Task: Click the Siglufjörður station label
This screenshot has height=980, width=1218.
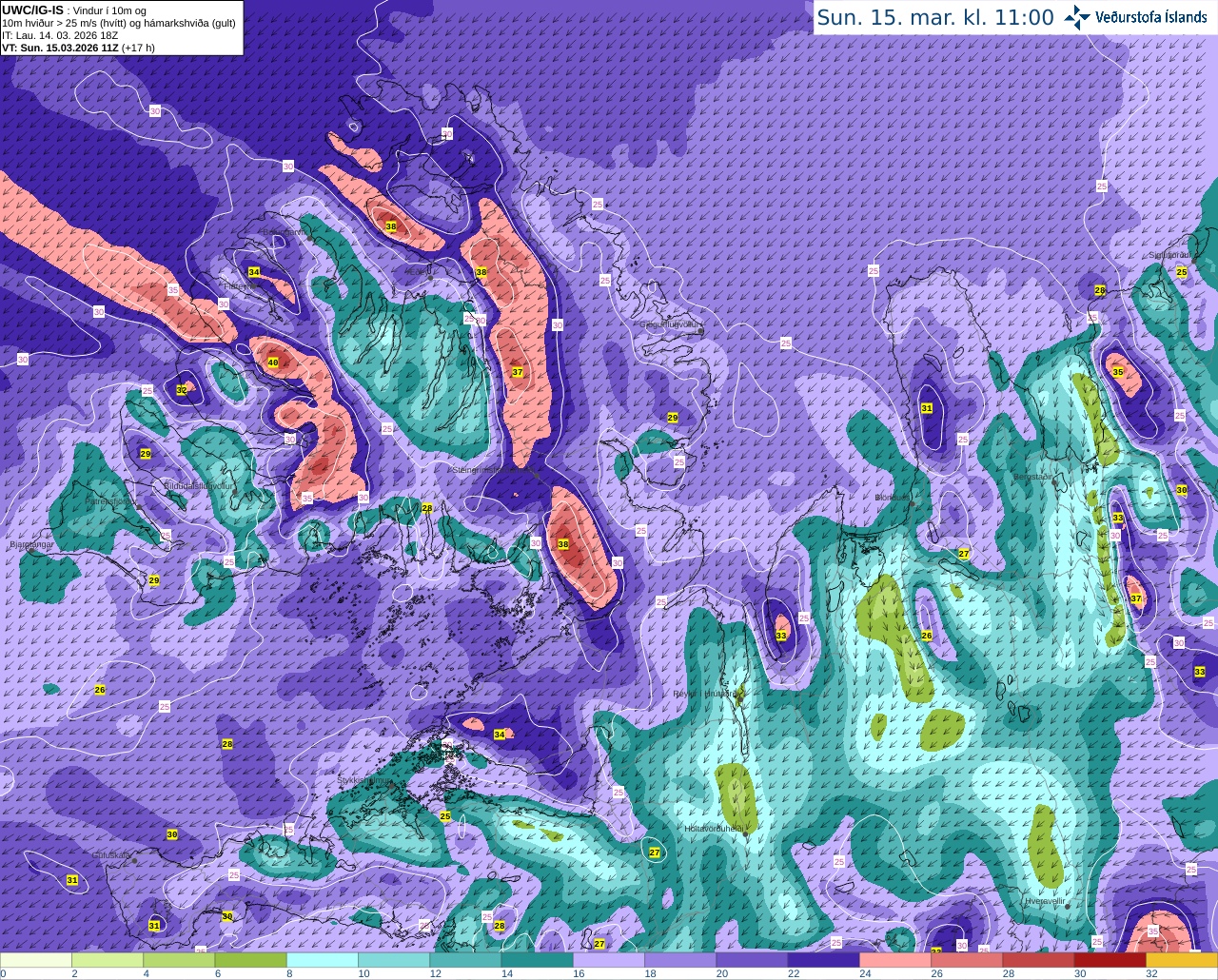Action: click(x=1170, y=255)
